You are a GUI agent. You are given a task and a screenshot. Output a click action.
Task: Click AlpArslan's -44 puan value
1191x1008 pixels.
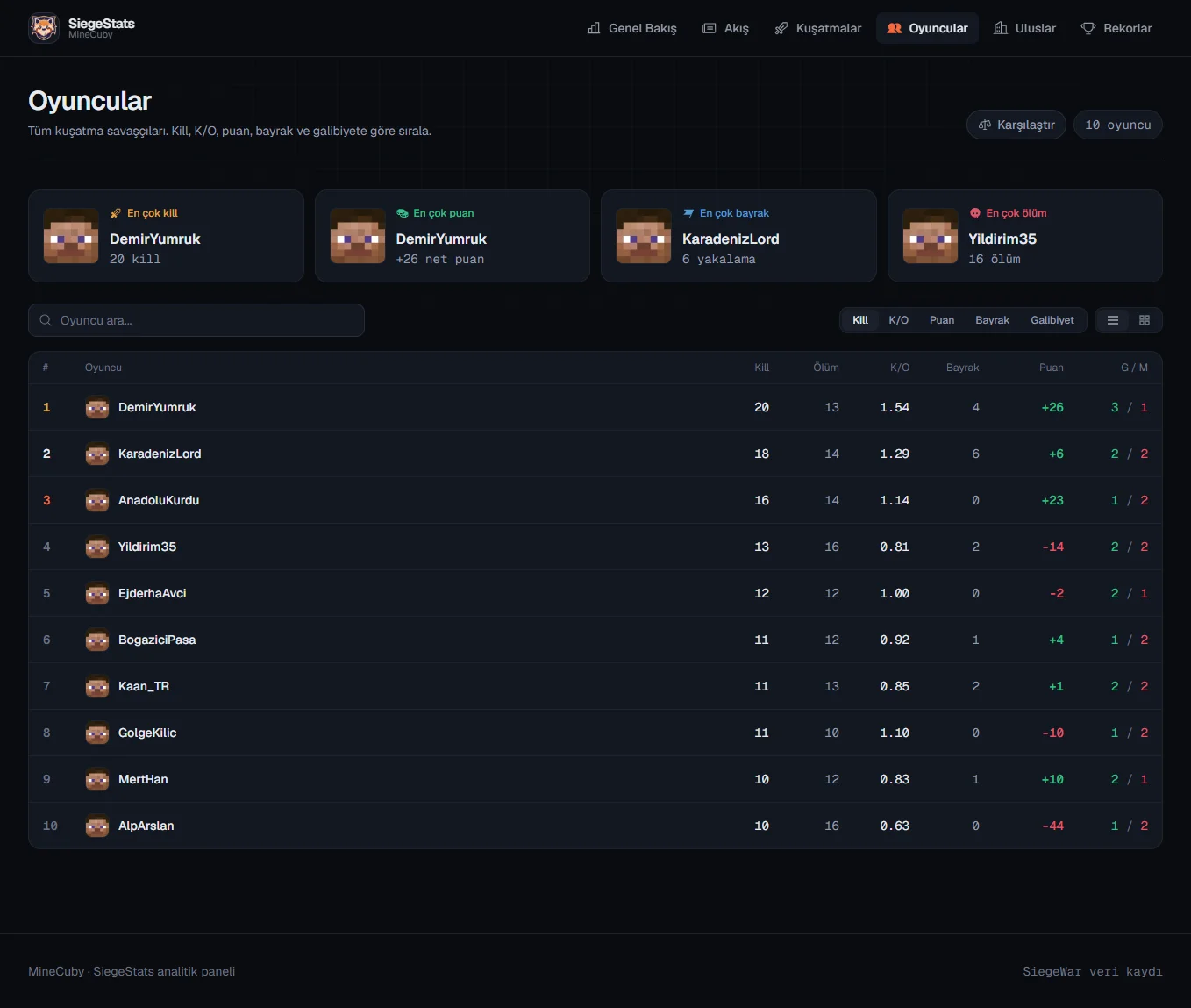1052,826
